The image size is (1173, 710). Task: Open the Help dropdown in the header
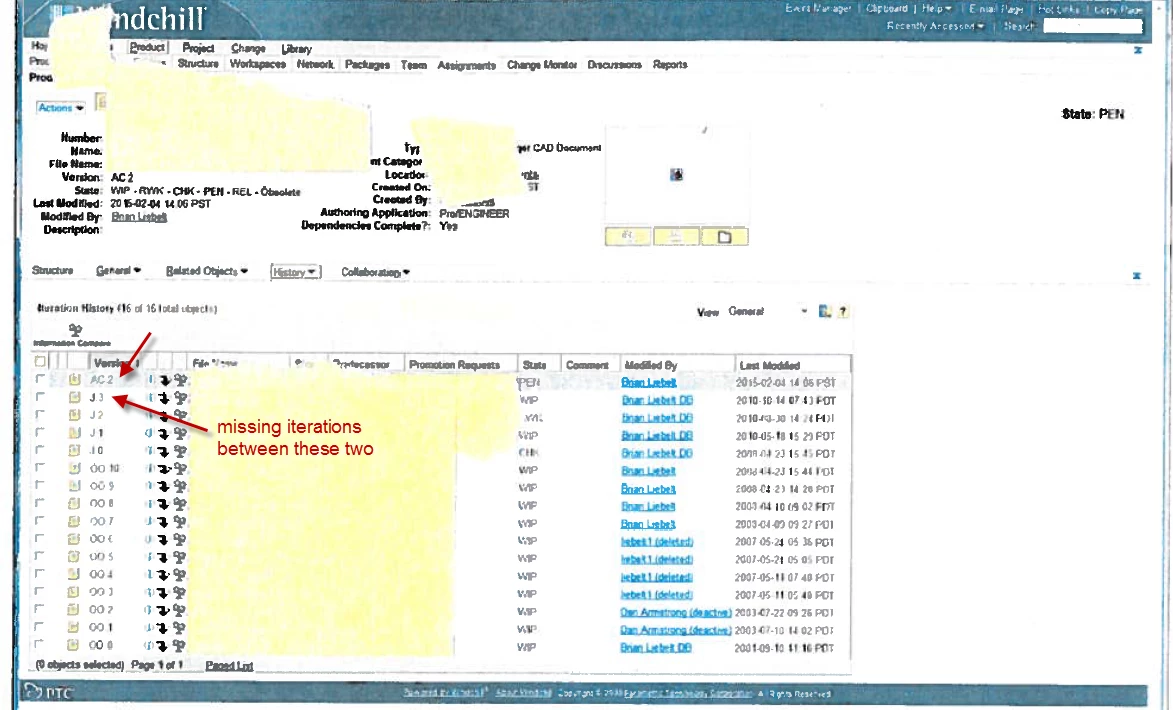pyautogui.click(x=936, y=9)
